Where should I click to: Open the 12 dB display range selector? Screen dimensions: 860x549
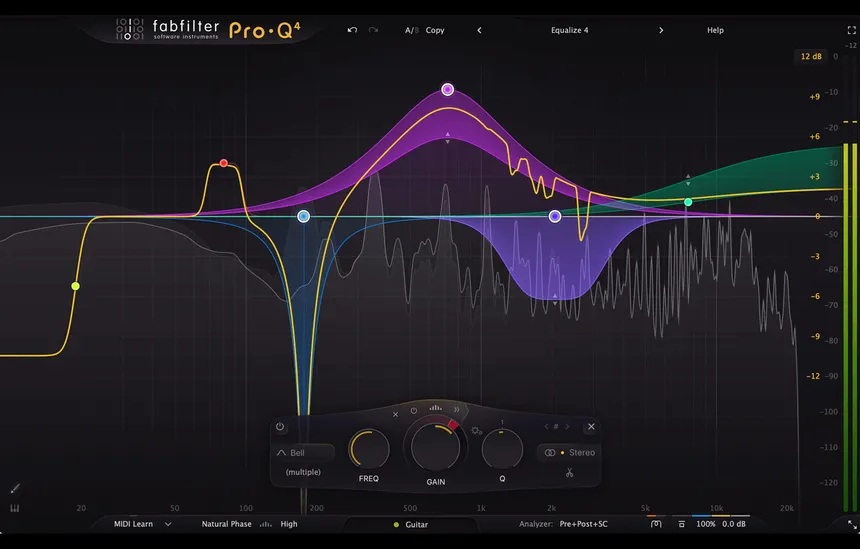tap(811, 56)
